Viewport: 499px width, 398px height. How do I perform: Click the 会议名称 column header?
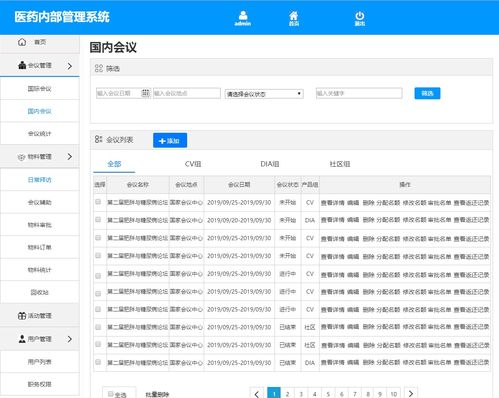pyautogui.click(x=138, y=185)
